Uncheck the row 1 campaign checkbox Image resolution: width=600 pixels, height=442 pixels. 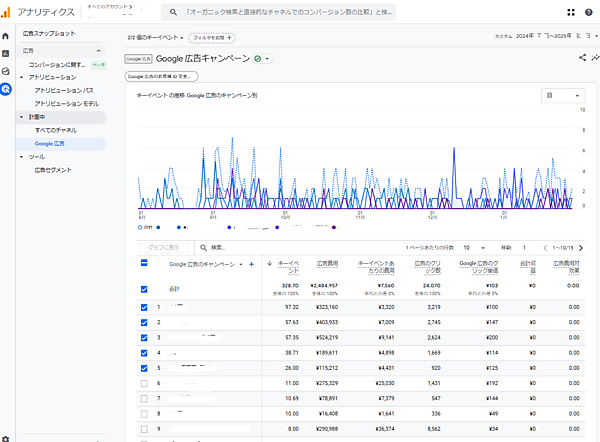[144, 306]
